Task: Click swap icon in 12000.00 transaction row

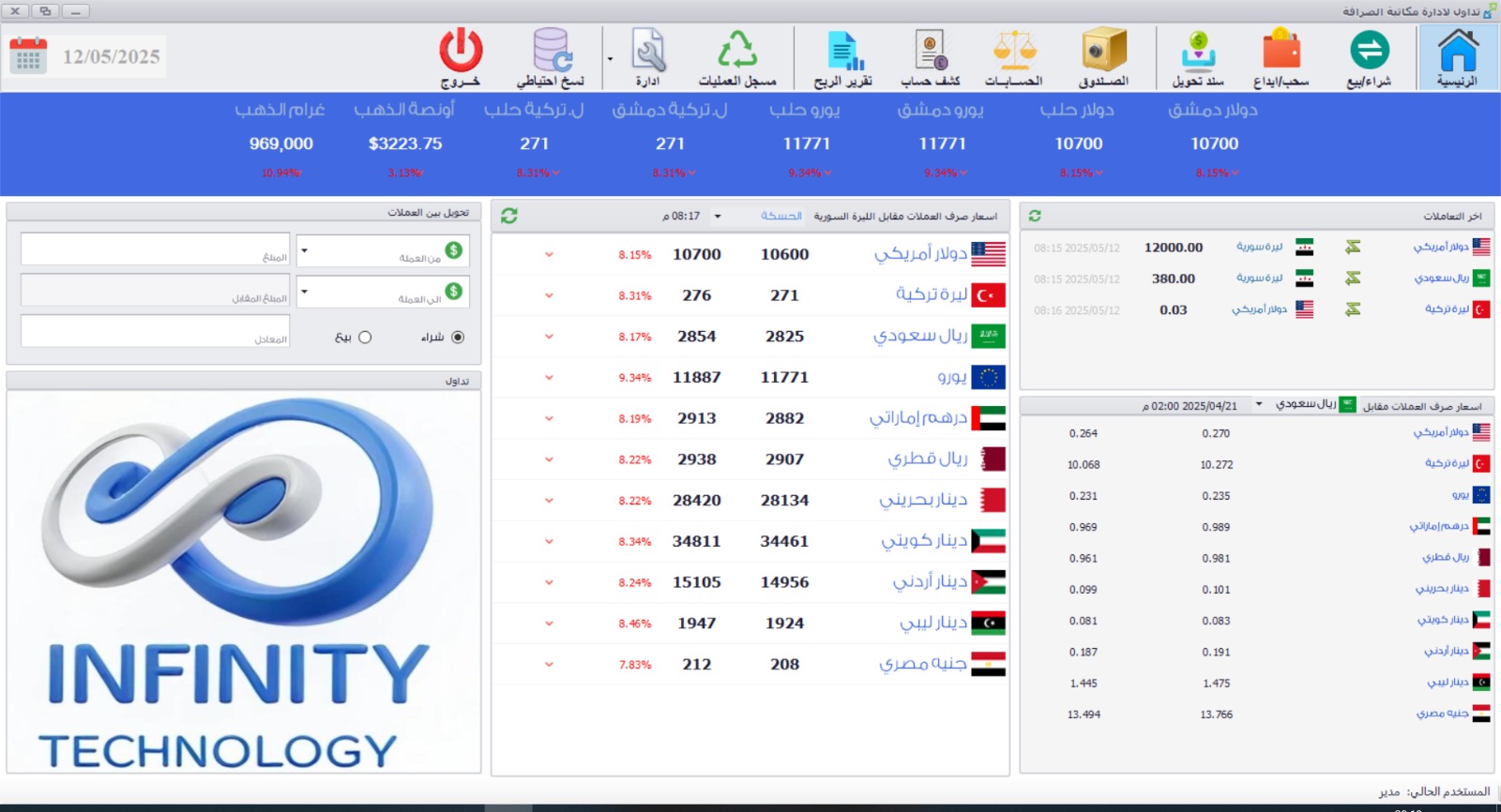Action: (1352, 247)
